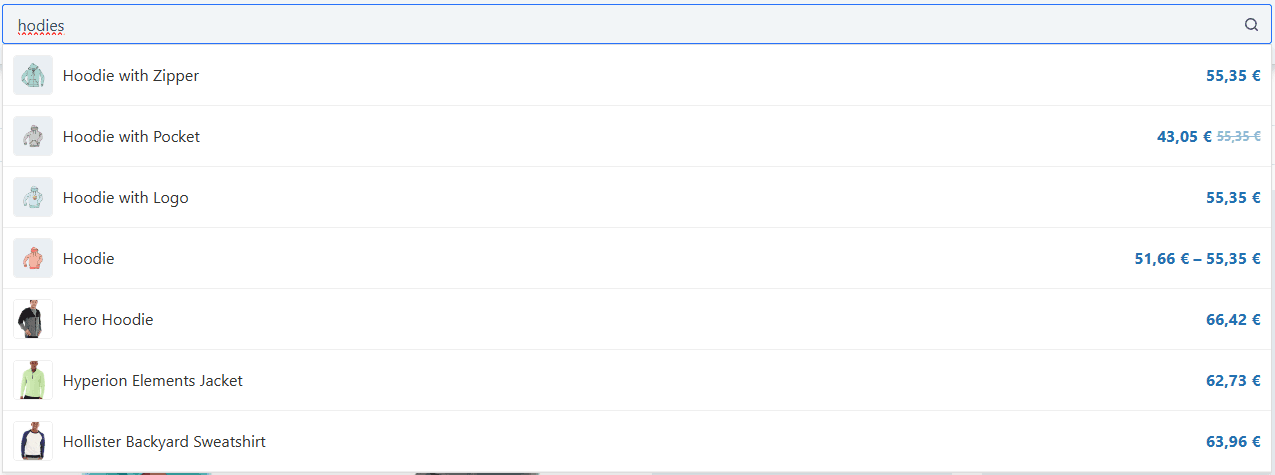Open the Hoodie with Pocket thumbnail
Image resolution: width=1275 pixels, height=475 pixels.
coord(33,136)
